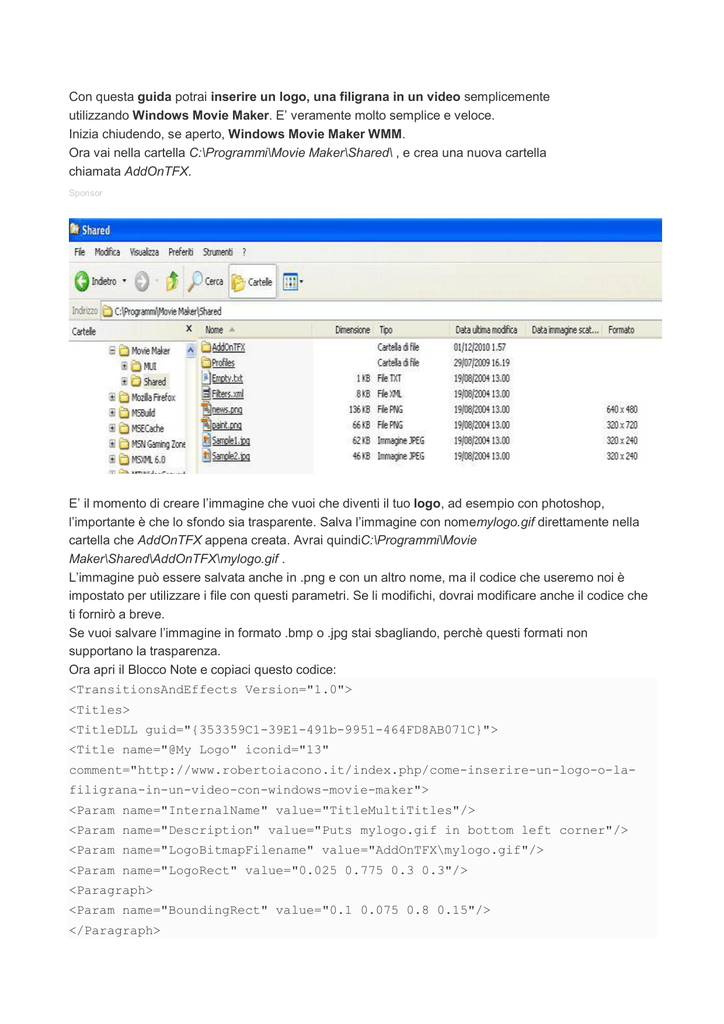
Task: Toggle the Cartelle folders pane button
Action: point(252,281)
